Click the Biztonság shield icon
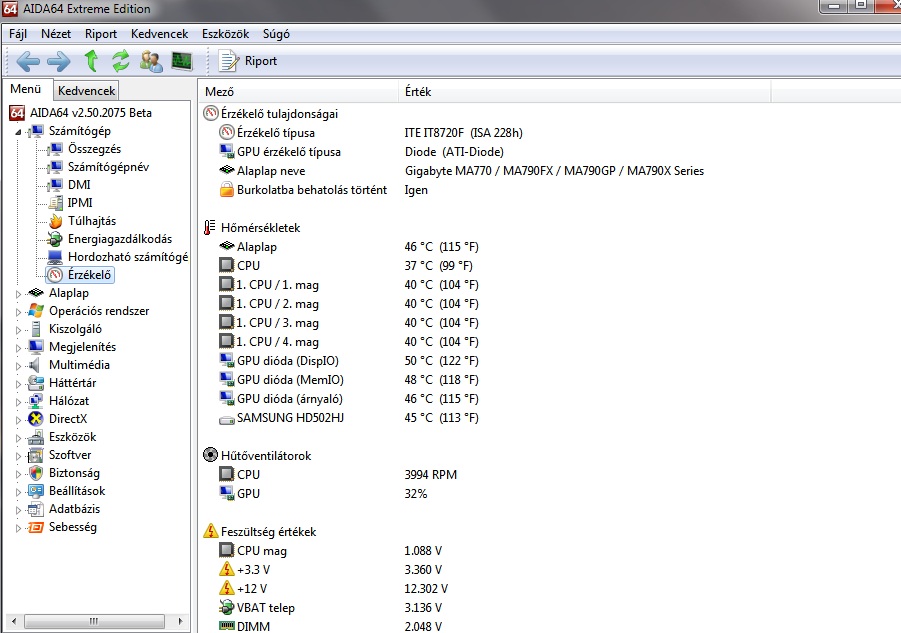The width and height of the screenshot is (901, 633). click(36, 473)
